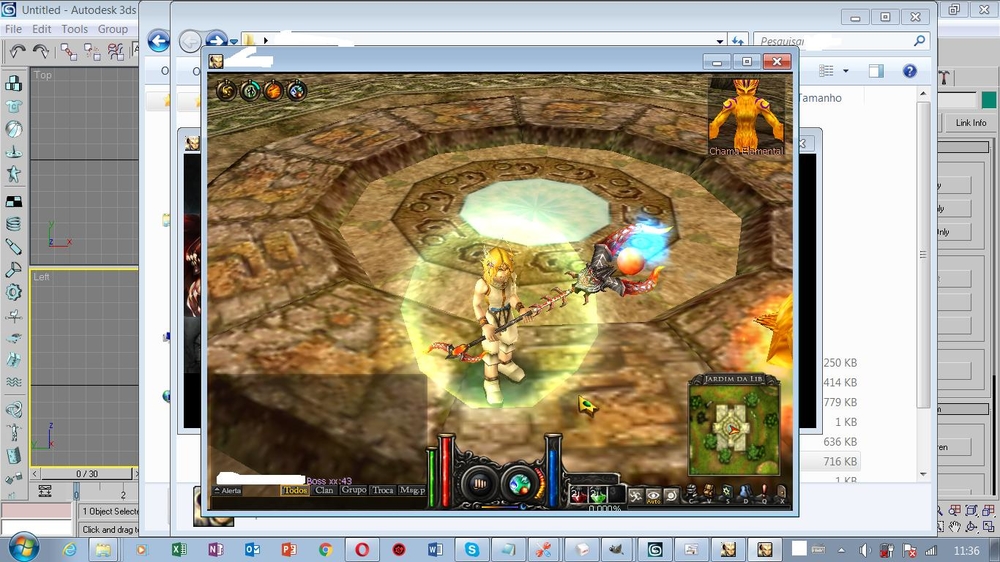The width and height of the screenshot is (1000, 562).
Task: Click the shirt icon in 3ds Max sidebar
Action: (x=13, y=106)
